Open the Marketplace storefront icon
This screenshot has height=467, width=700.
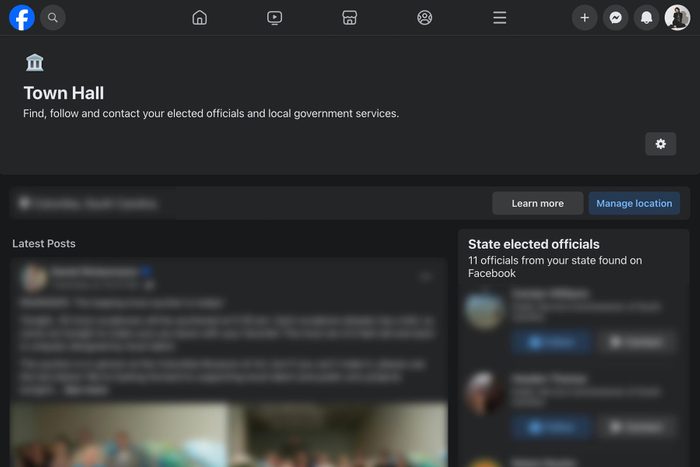349,18
